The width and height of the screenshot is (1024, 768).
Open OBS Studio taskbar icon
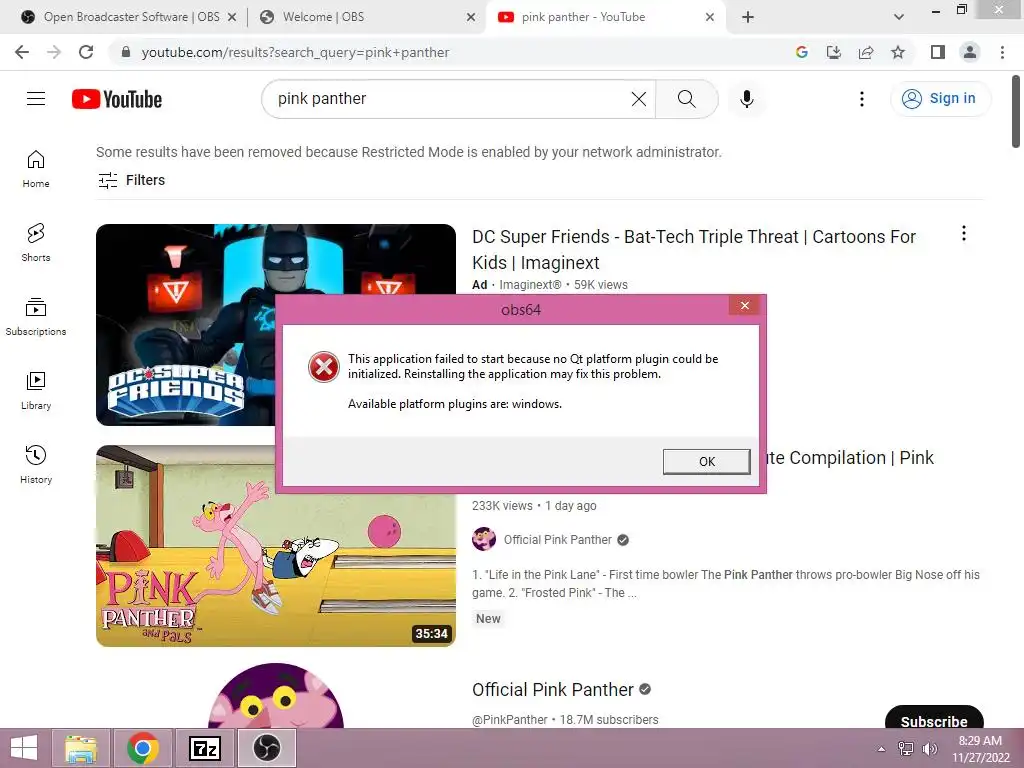point(266,748)
